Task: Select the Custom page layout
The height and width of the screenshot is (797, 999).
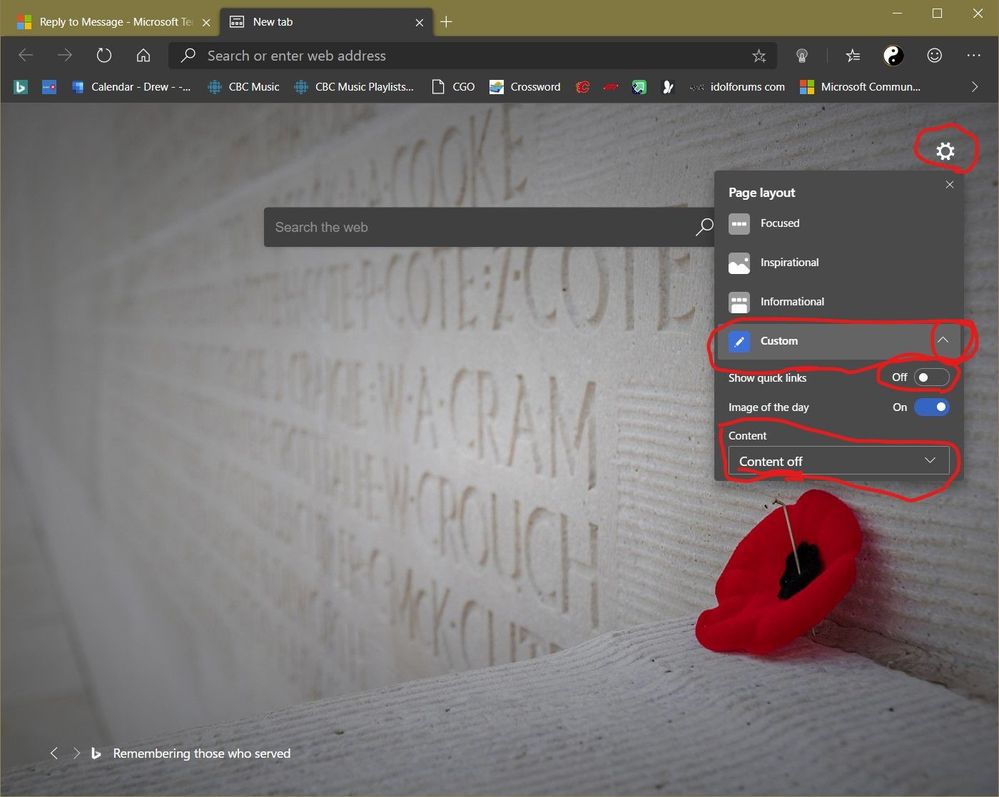Action: click(x=838, y=341)
